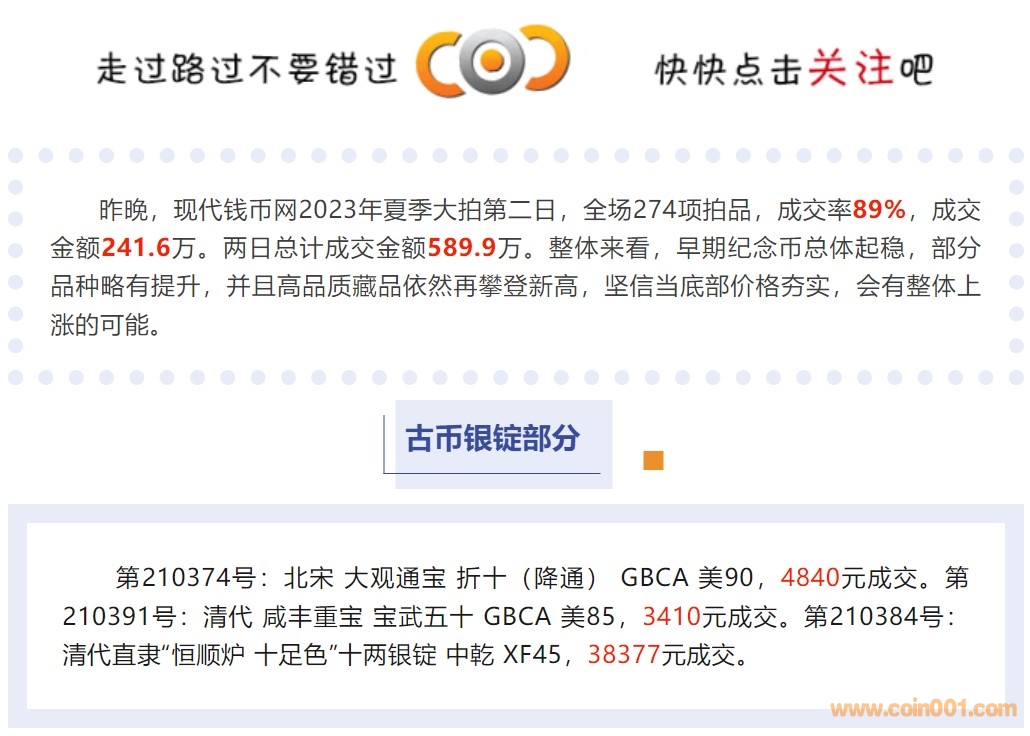
Task: Click lot number 第210384号
Action: point(873,617)
